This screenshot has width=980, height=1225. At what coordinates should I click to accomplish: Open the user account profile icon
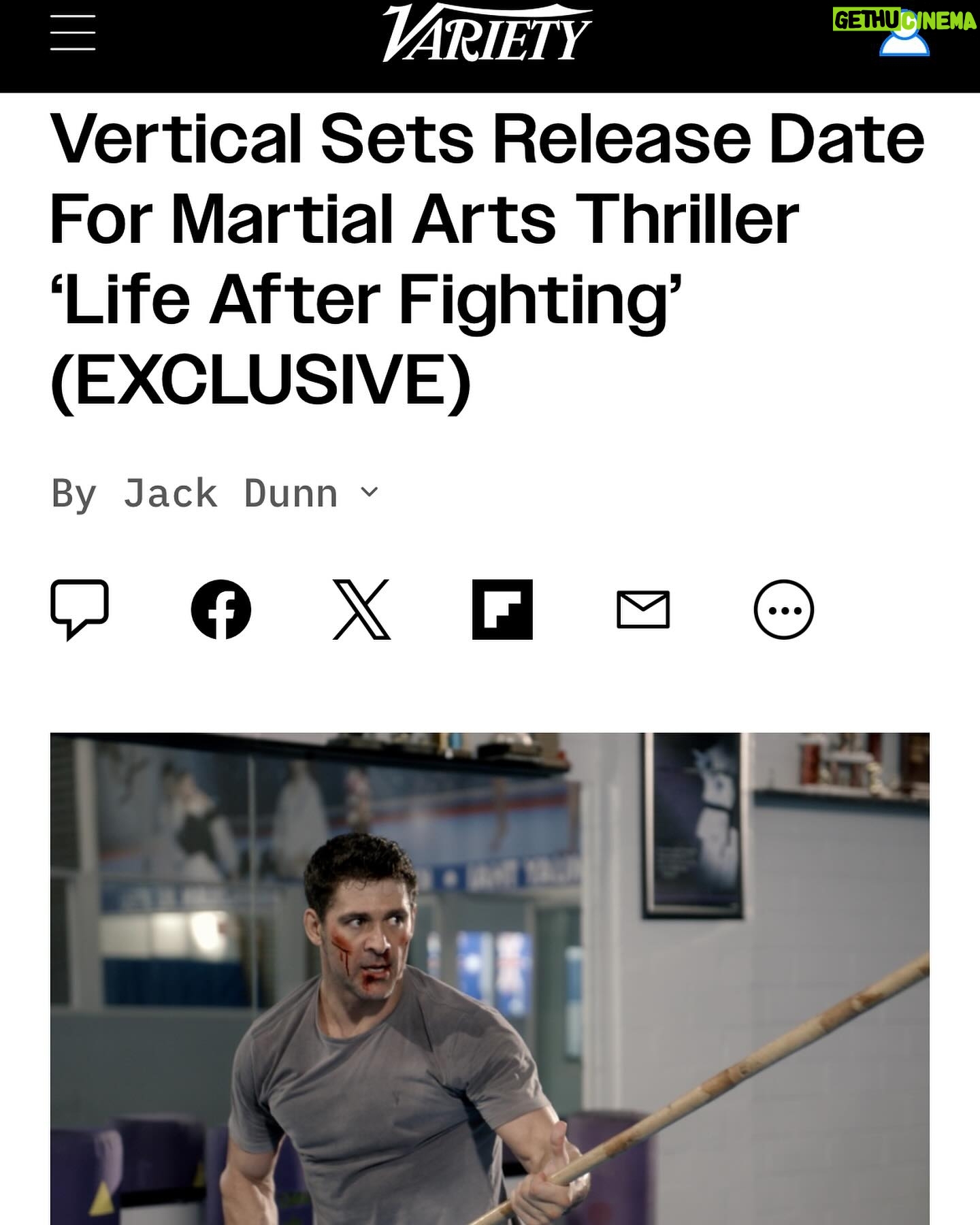pos(904,39)
